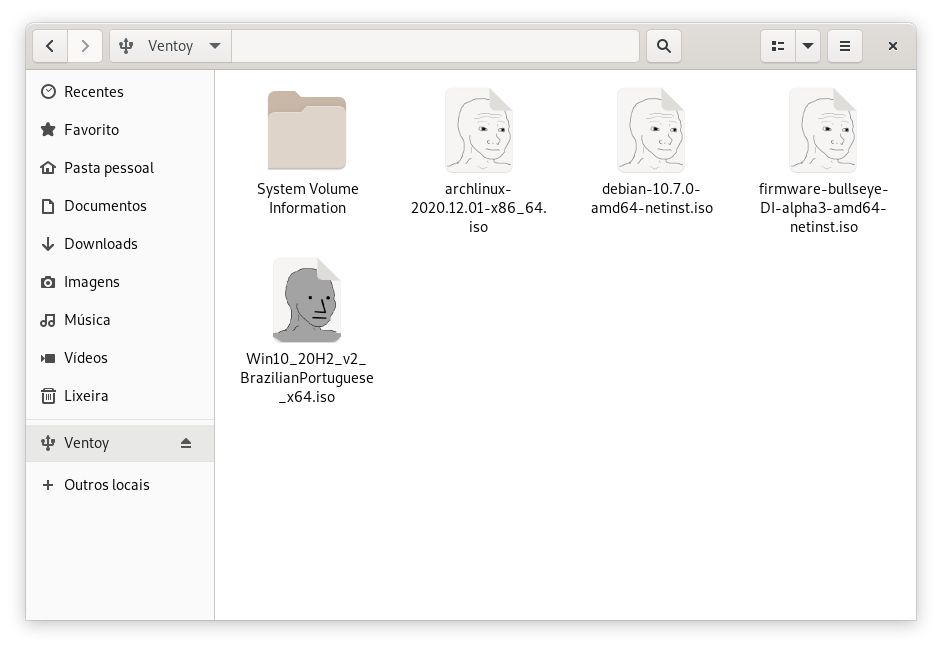Image resolution: width=942 pixels, height=649 pixels.
Task: Click the empty path bar area
Action: coord(435,46)
